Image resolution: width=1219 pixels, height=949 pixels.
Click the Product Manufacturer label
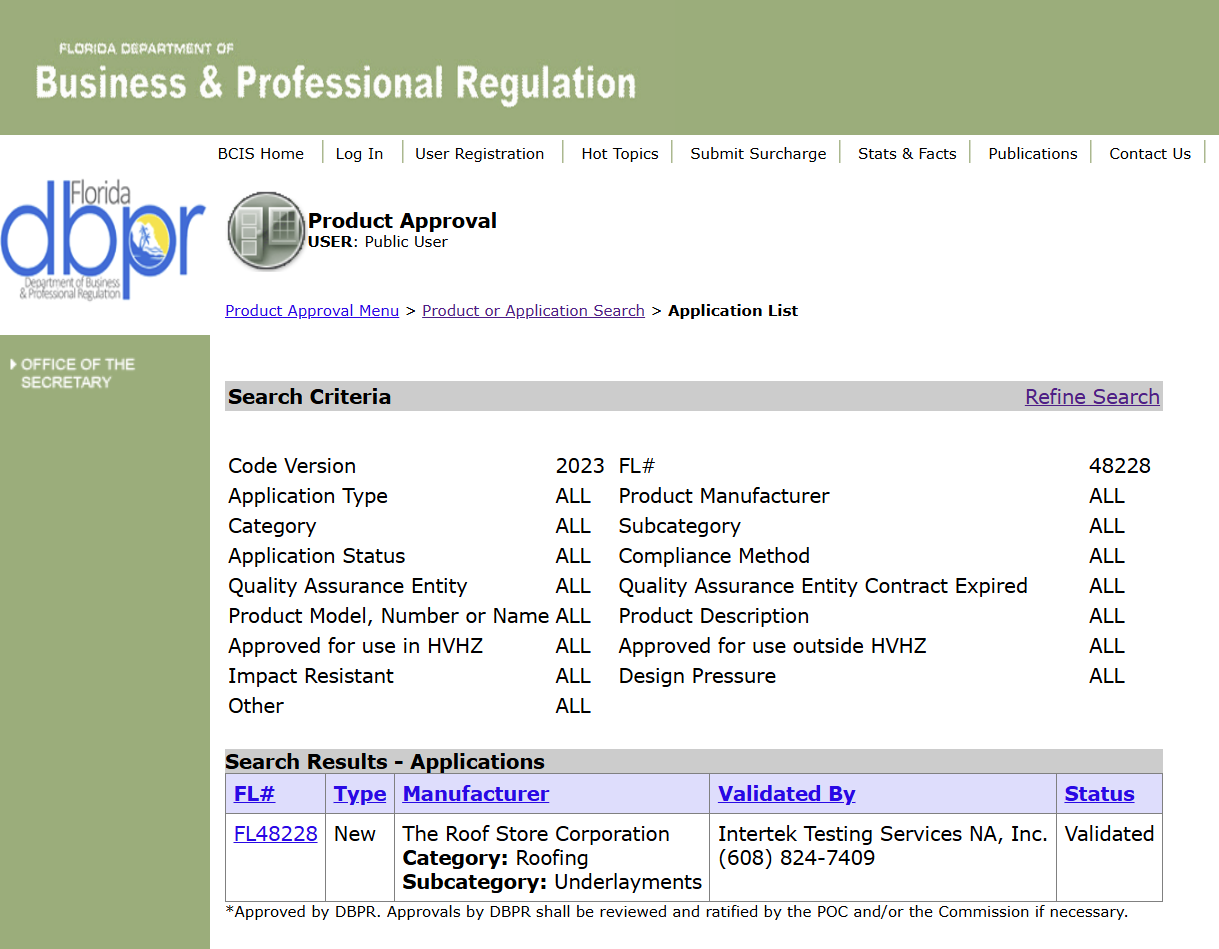(724, 496)
